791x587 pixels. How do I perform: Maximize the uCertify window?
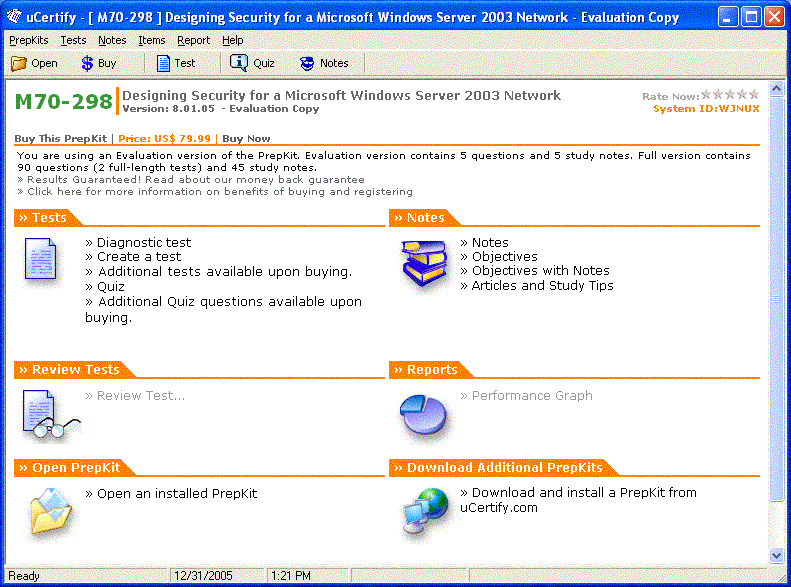751,17
